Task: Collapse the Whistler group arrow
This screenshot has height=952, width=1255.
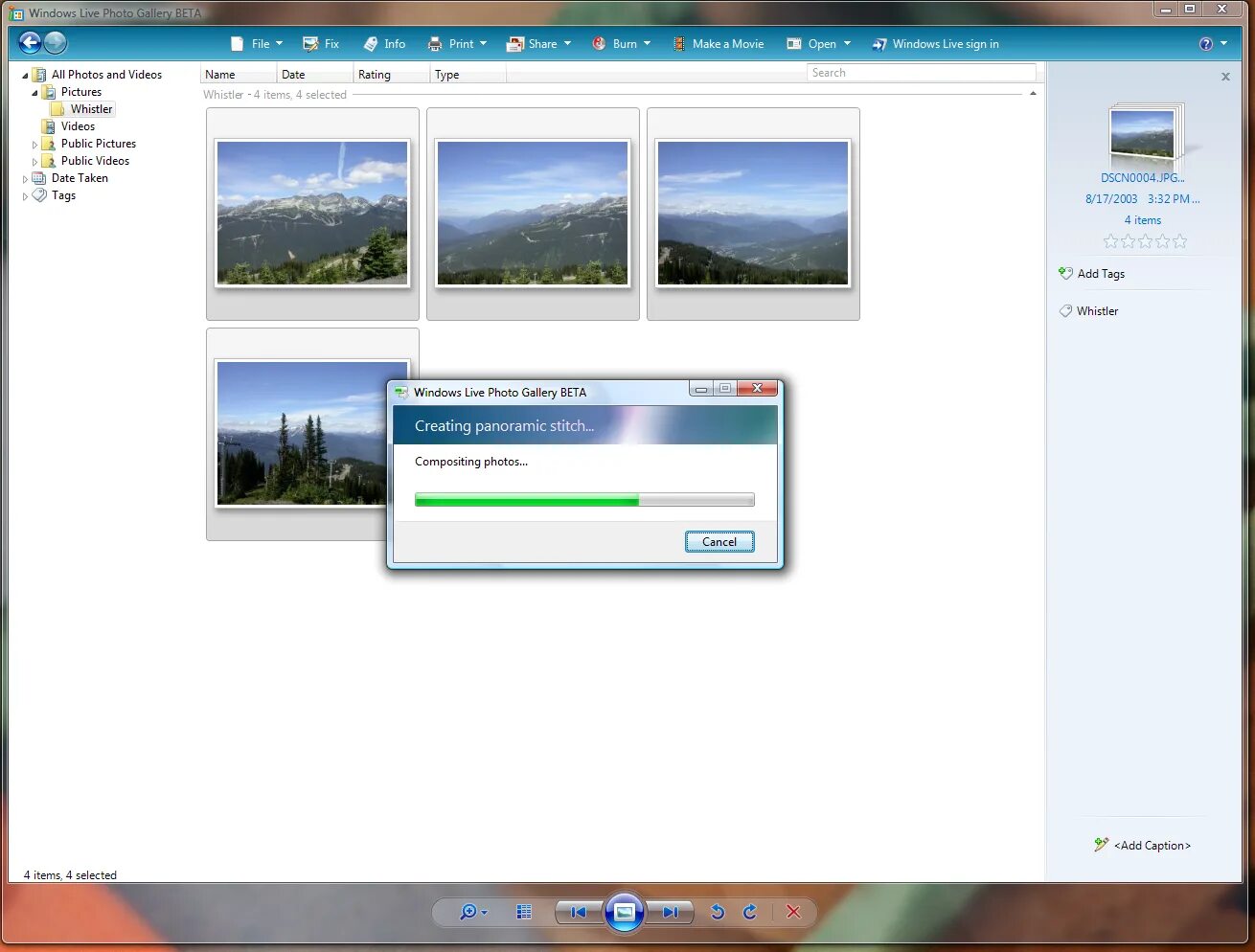Action: (x=1033, y=94)
